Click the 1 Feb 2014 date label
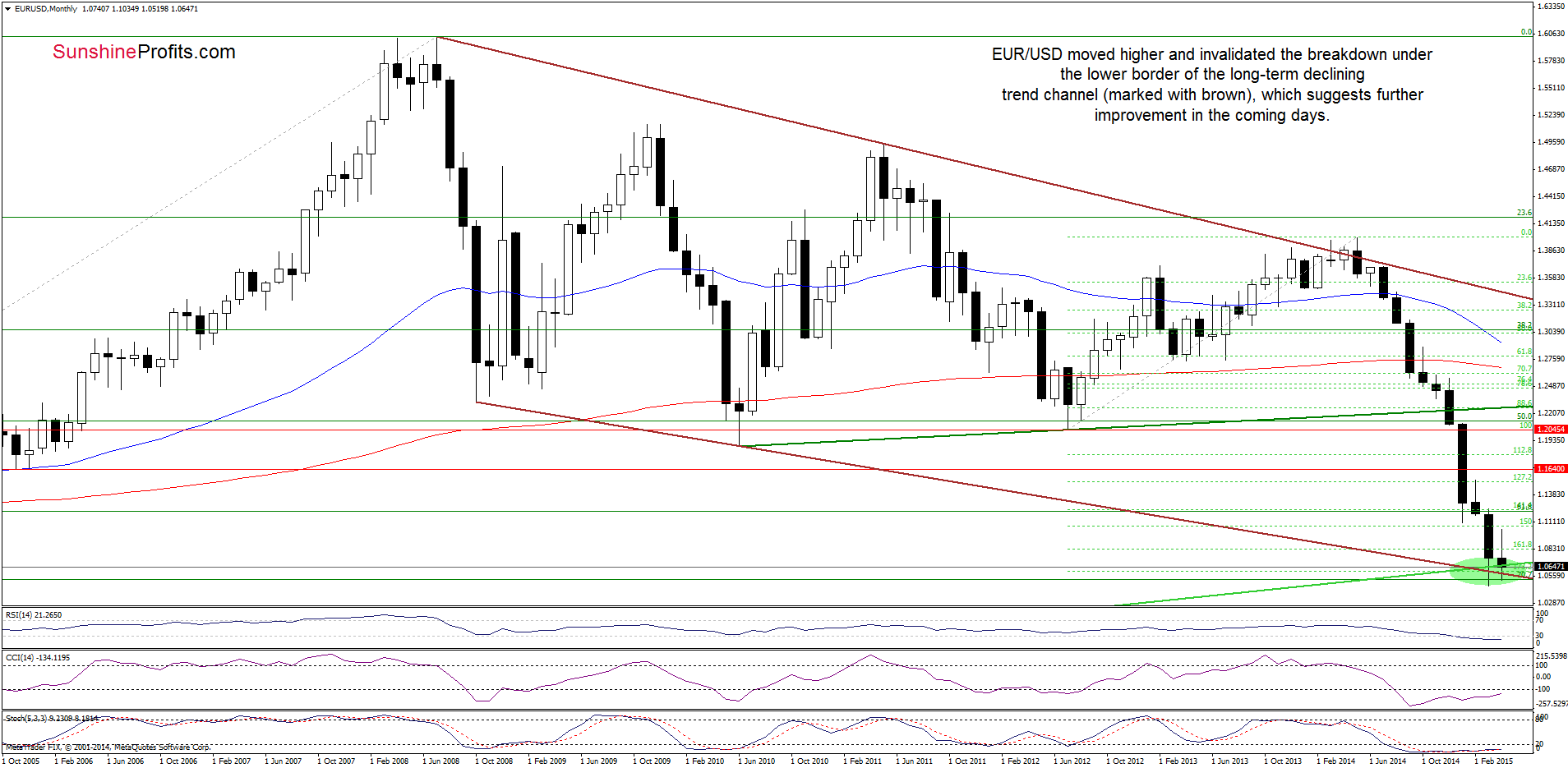 pyautogui.click(x=1335, y=761)
